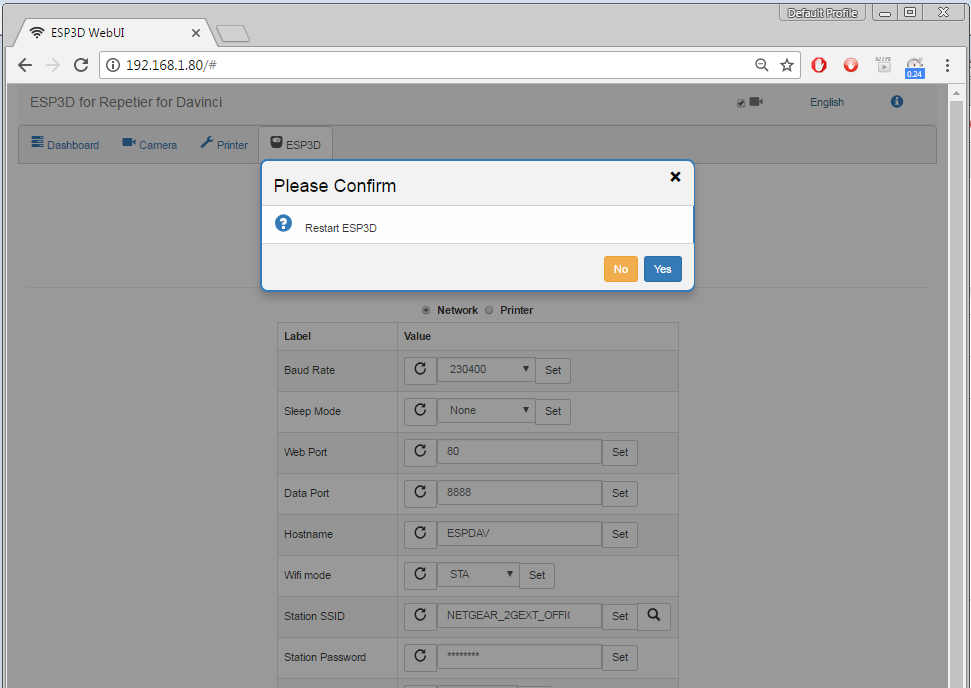Bookmark this page with the star
This screenshot has height=688, width=971.
(786, 65)
